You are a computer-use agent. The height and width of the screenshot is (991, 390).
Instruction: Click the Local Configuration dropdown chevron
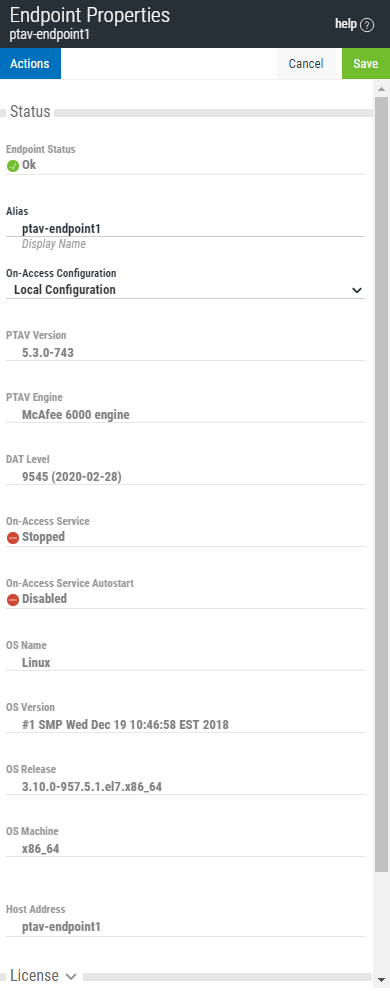pos(357,291)
